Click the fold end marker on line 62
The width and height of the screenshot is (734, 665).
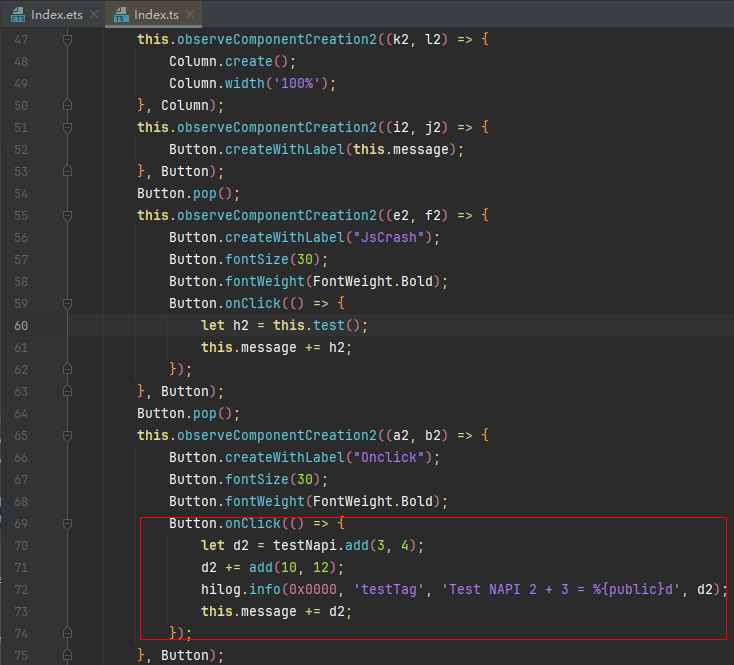[67, 369]
